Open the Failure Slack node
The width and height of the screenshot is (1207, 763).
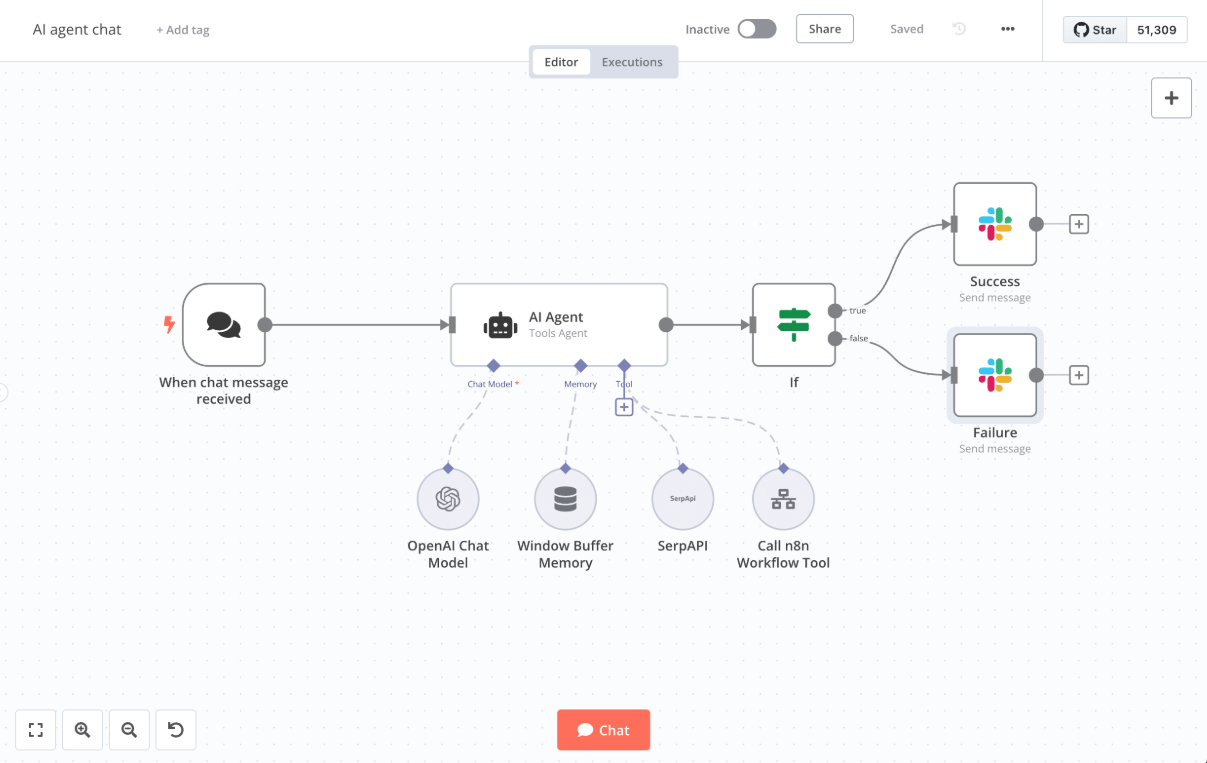(994, 375)
